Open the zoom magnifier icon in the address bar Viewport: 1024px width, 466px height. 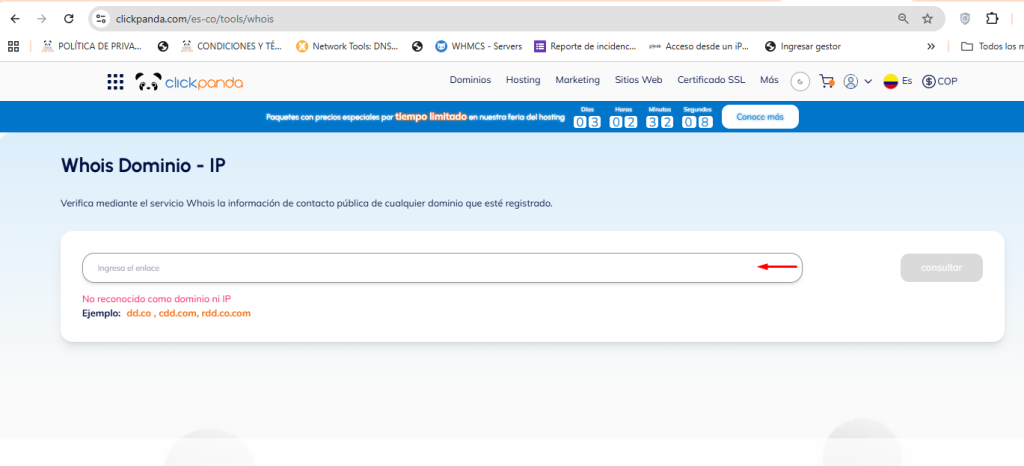pos(903,19)
